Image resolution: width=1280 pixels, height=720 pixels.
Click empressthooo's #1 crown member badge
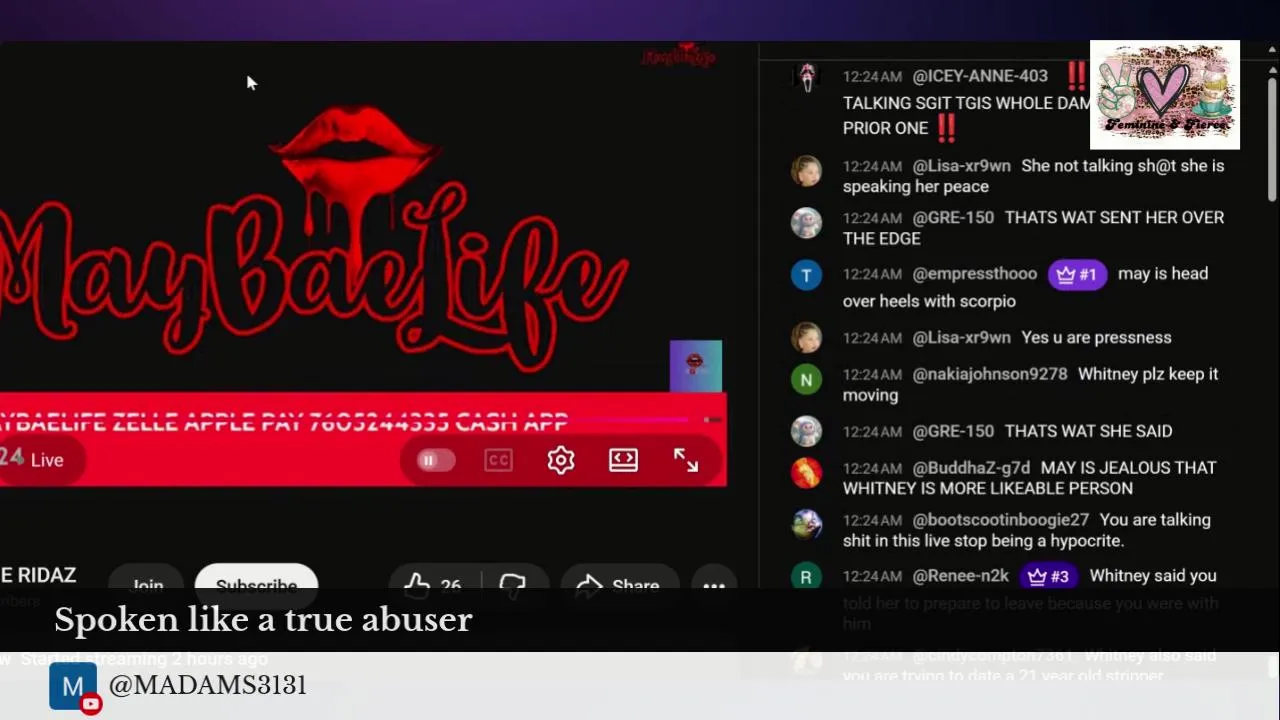pos(1077,274)
